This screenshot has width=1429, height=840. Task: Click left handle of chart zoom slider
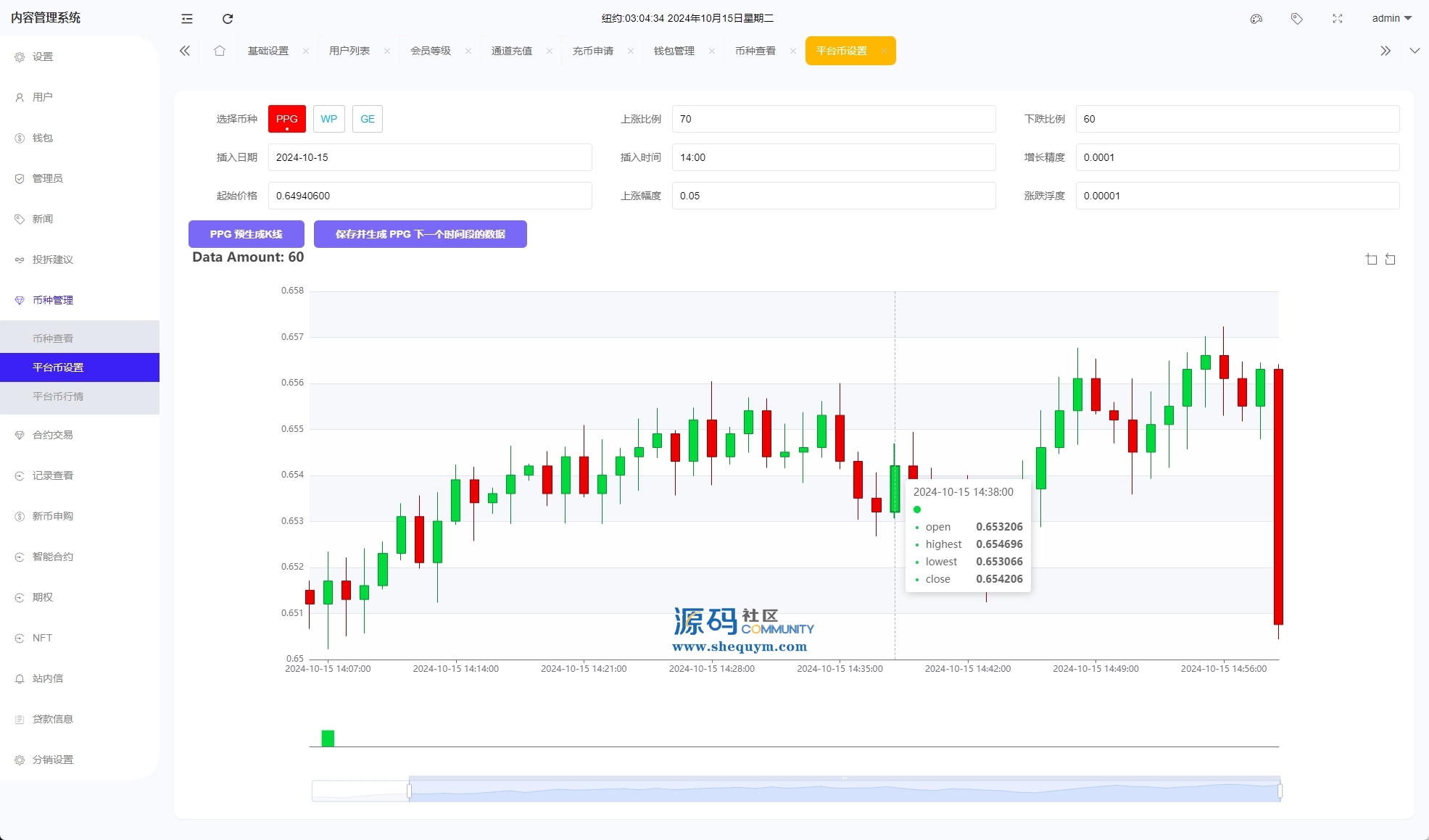410,791
